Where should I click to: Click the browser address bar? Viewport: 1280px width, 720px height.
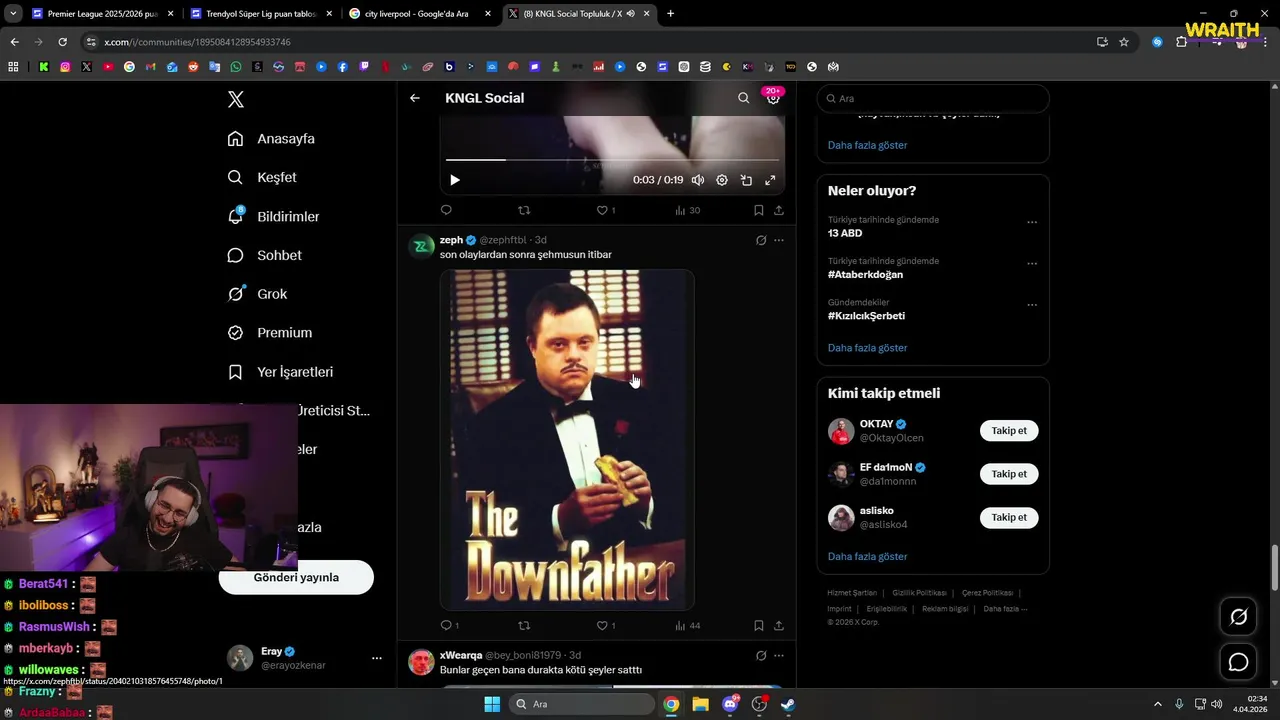590,42
